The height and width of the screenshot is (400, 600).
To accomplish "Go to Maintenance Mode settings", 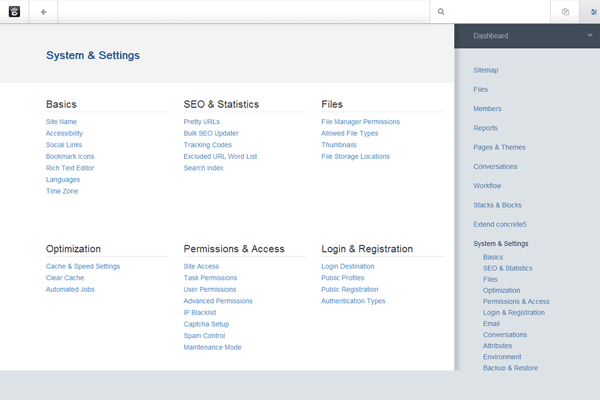I will (x=212, y=347).
